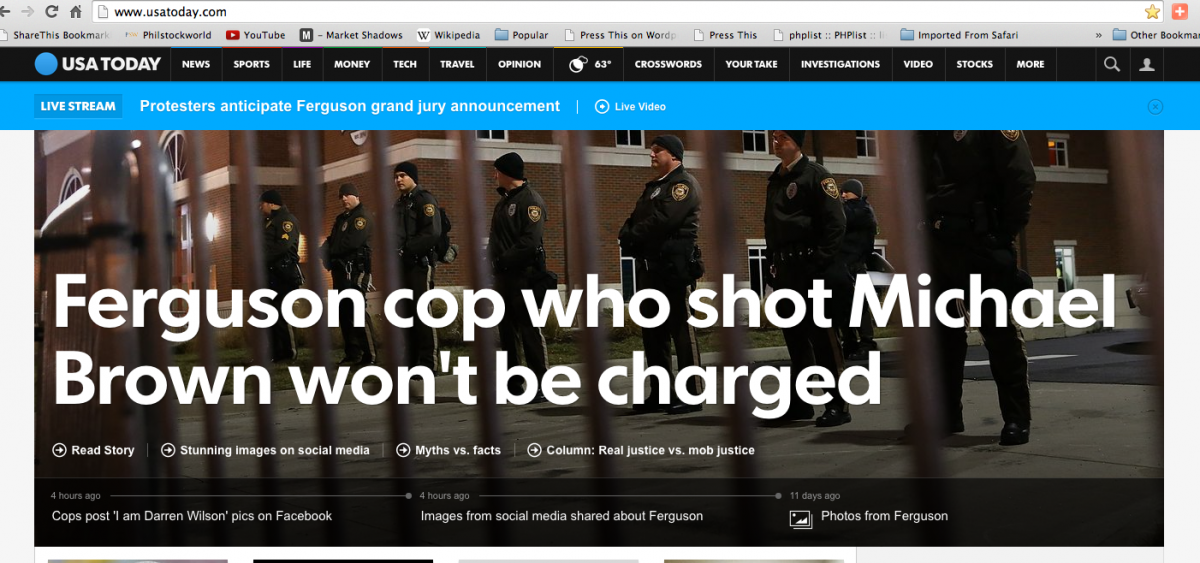Bookmark this page with the star icon
Image resolution: width=1200 pixels, height=563 pixels.
click(1152, 12)
